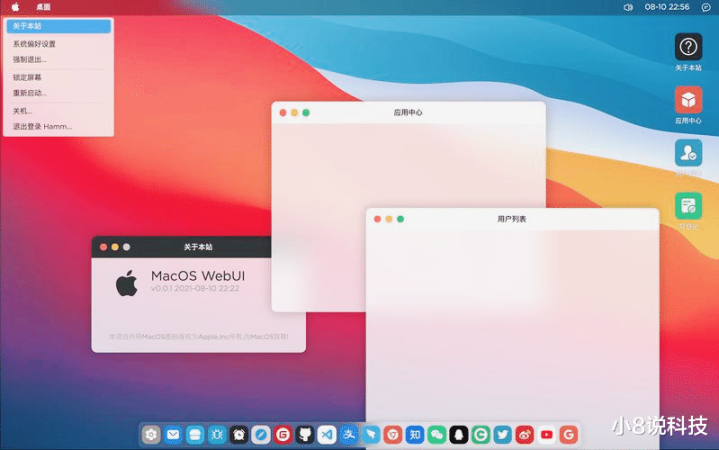Click the MacOS WebUI title text

click(x=198, y=276)
